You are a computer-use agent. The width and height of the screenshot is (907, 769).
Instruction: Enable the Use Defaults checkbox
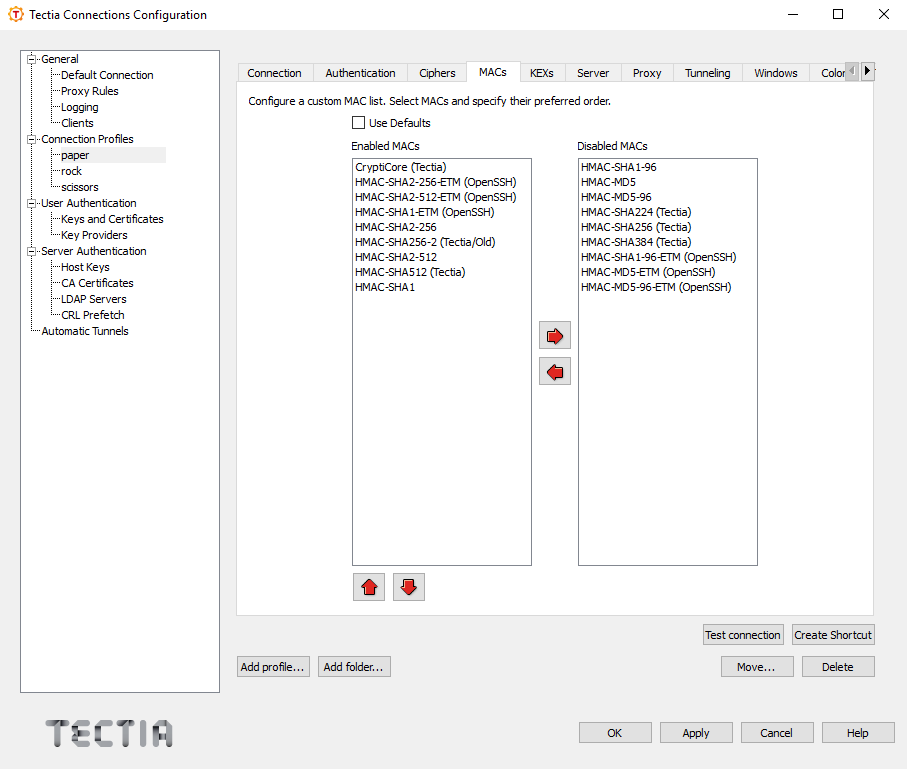point(358,122)
